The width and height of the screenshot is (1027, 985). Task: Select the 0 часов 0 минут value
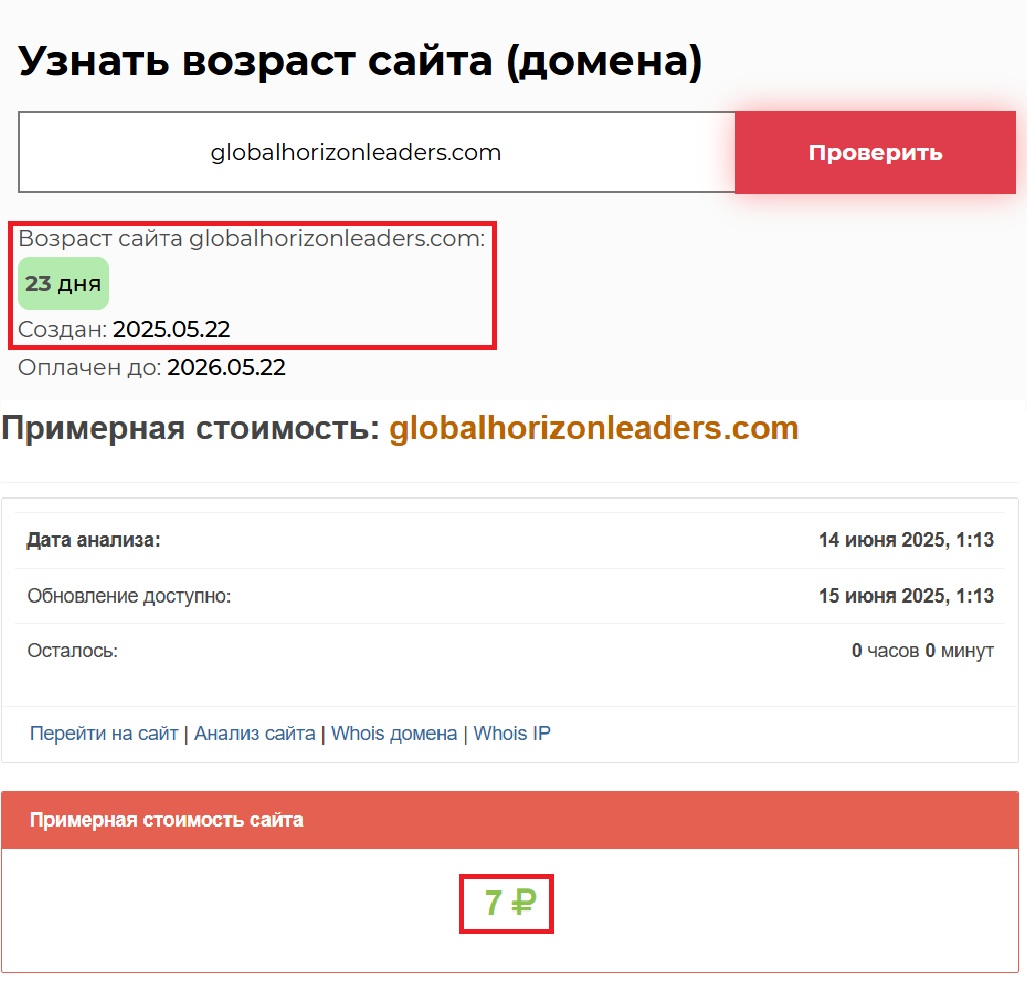tap(922, 651)
